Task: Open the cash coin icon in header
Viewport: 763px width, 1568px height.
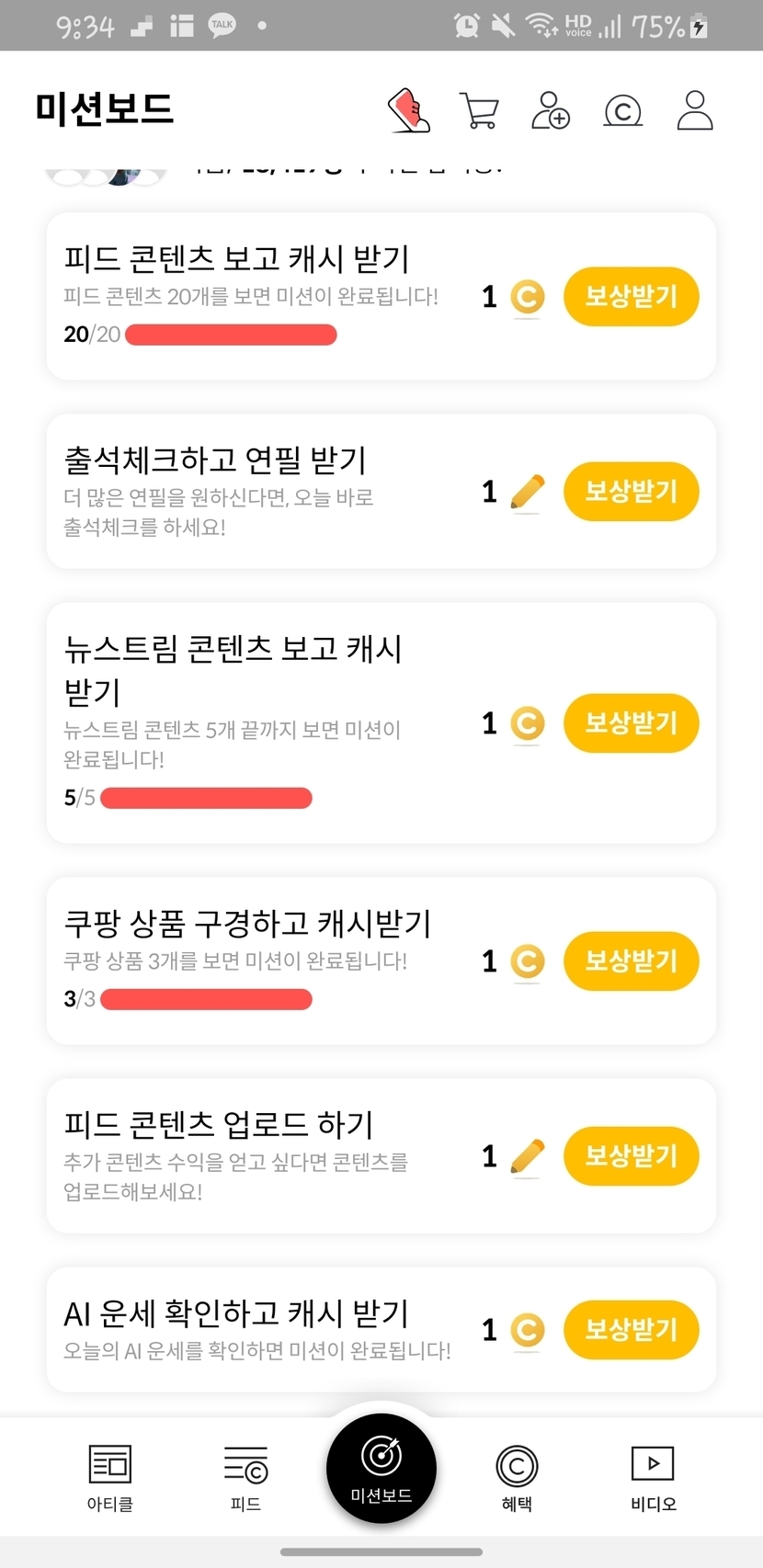Action: tap(622, 111)
